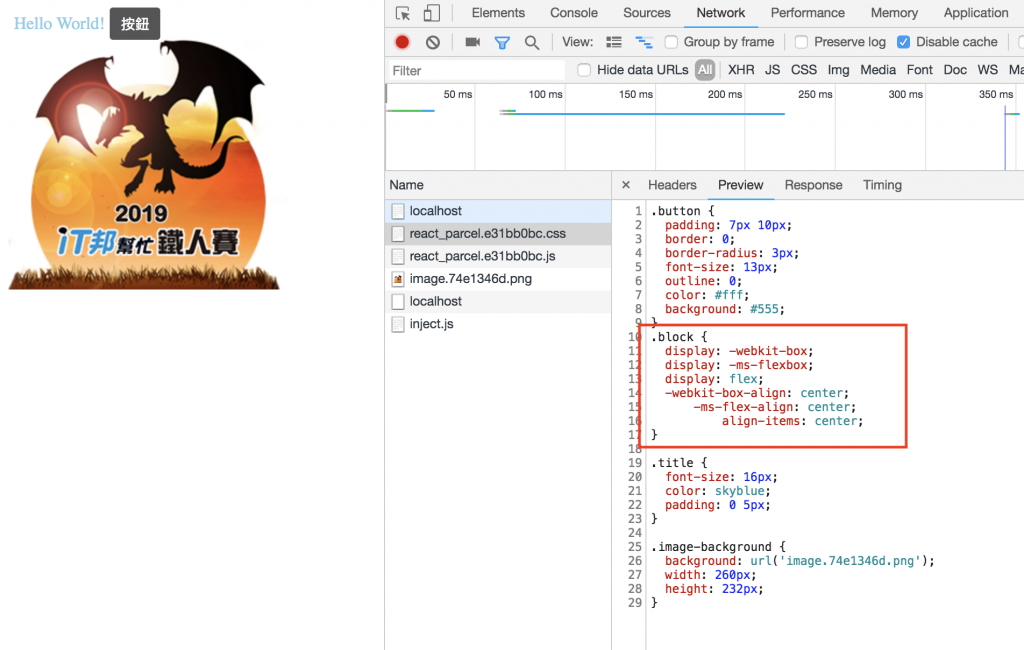Switch to the Sources tab
Image resolution: width=1024 pixels, height=650 pixels.
pyautogui.click(x=647, y=13)
